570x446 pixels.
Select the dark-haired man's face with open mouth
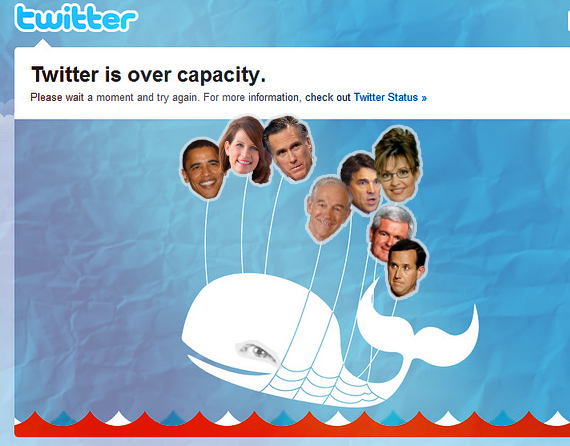(361, 183)
